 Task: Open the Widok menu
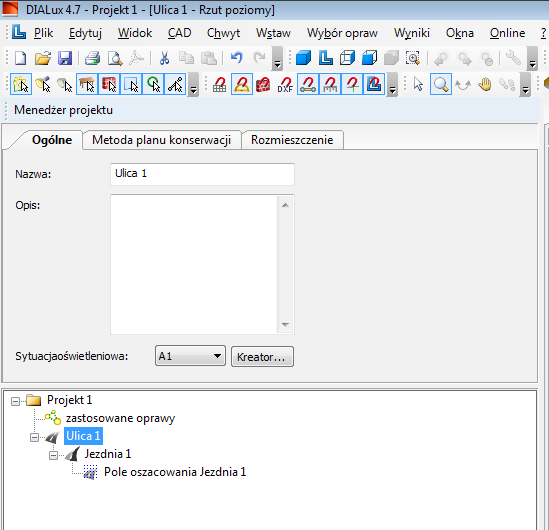135,33
